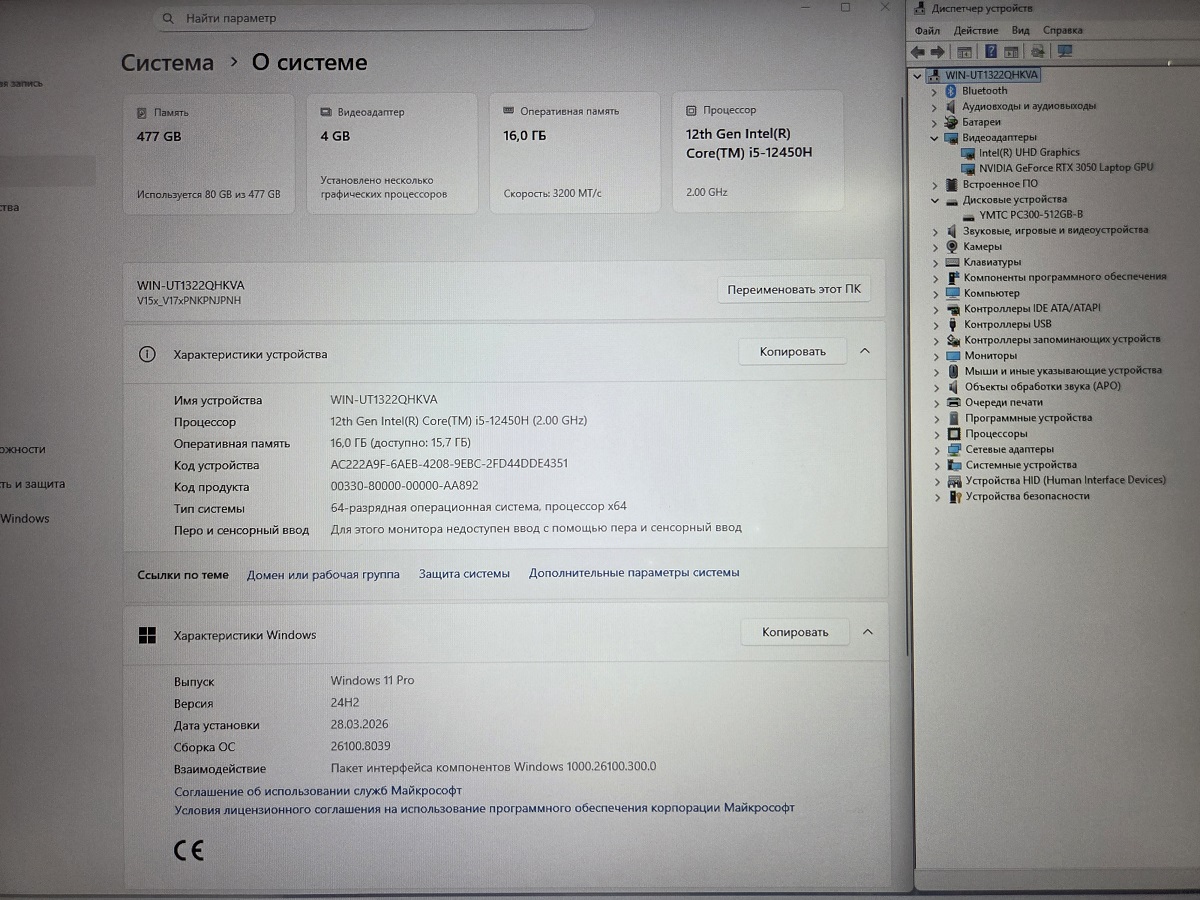The image size is (1200, 900).
Task: Open the Защита системы link
Action: coord(464,573)
